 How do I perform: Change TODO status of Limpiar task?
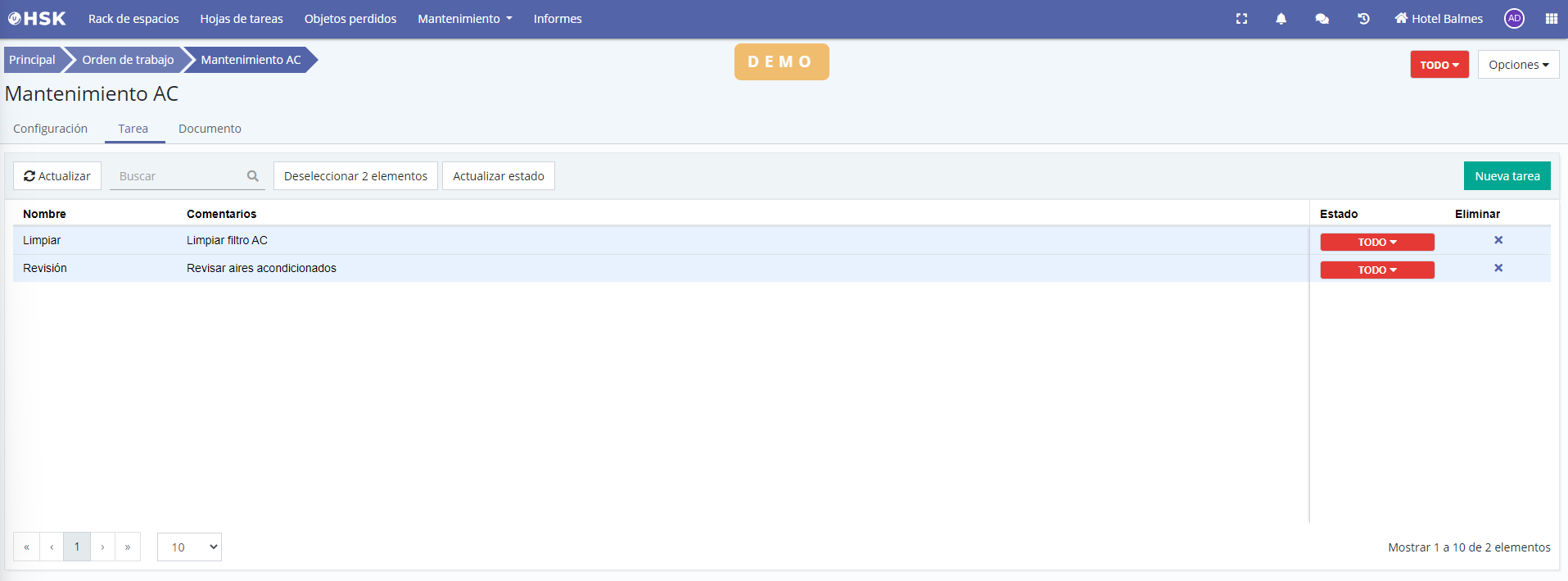pyautogui.click(x=1376, y=242)
